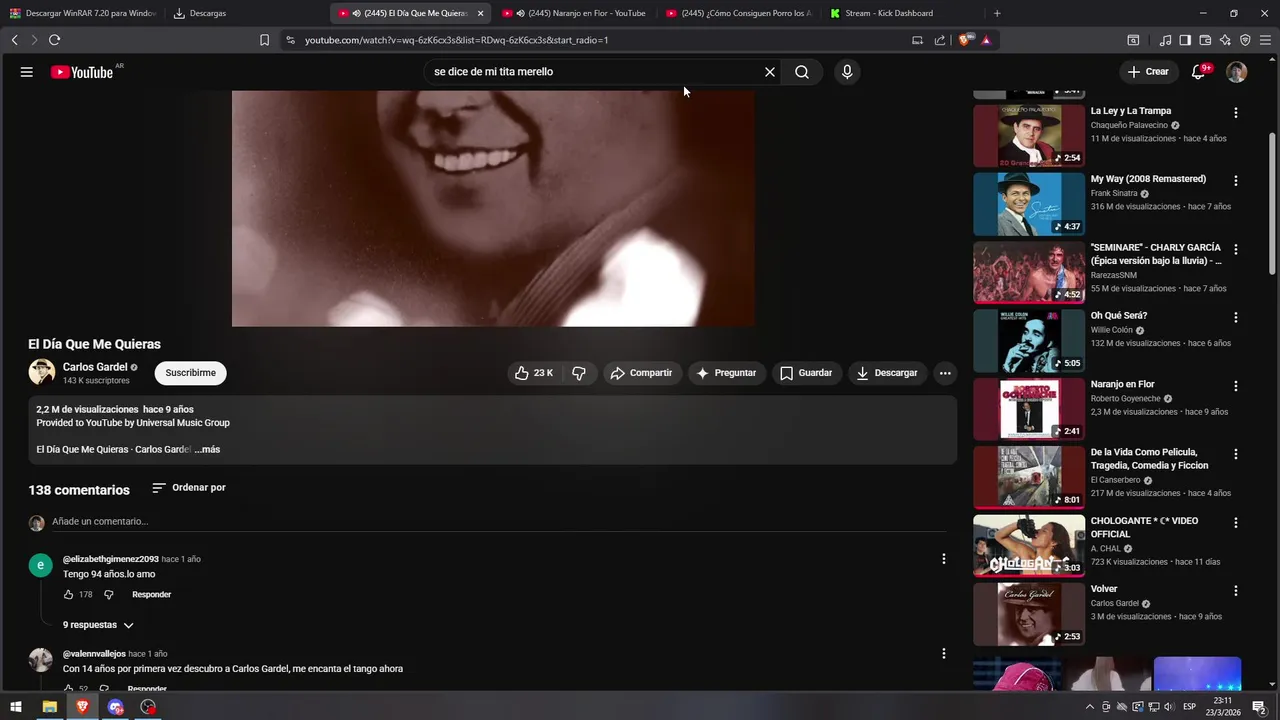Click the page vertical scrollbar
Image resolution: width=1280 pixels, height=720 pixels.
[x=1272, y=205]
